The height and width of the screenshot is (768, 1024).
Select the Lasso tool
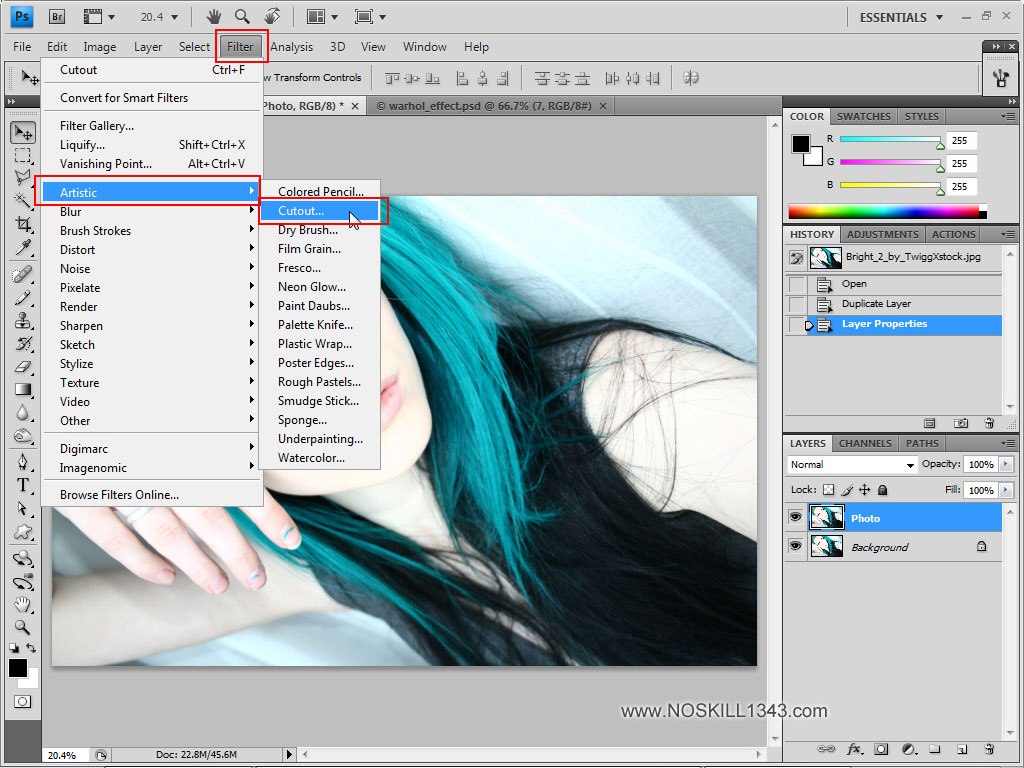24,177
